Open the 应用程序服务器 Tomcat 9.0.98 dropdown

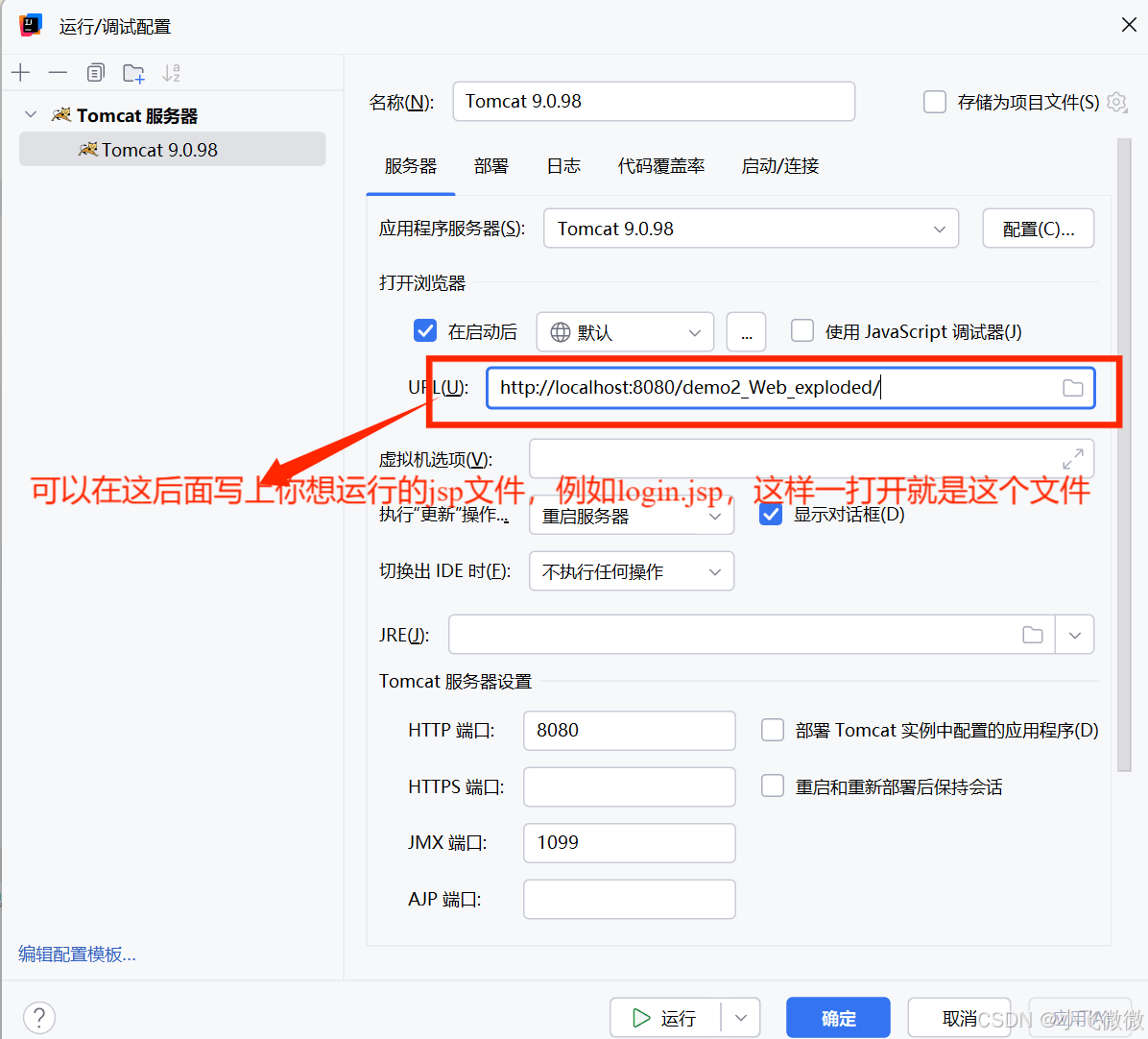[752, 229]
